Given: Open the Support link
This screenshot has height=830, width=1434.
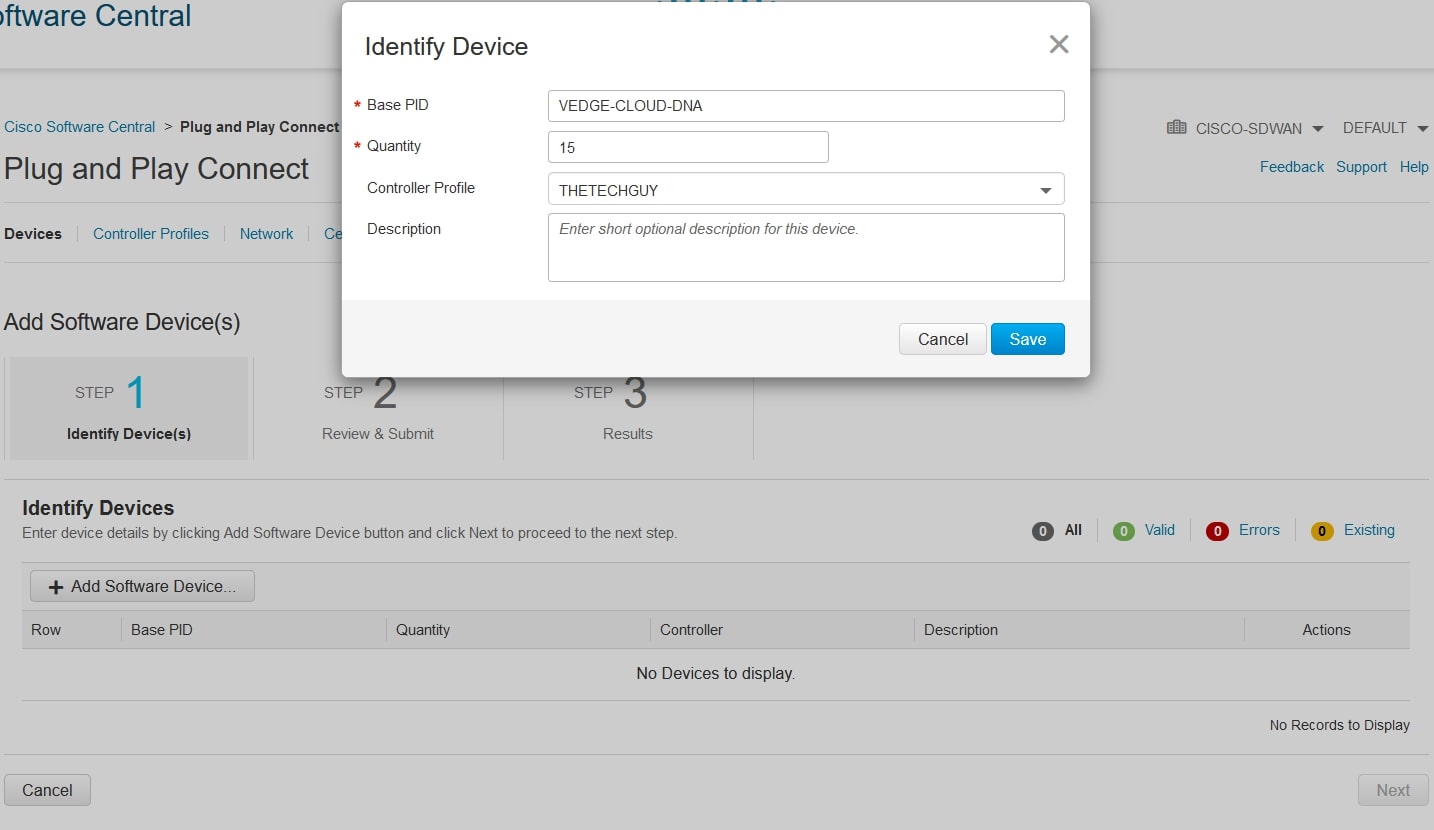Looking at the screenshot, I should (x=1361, y=167).
